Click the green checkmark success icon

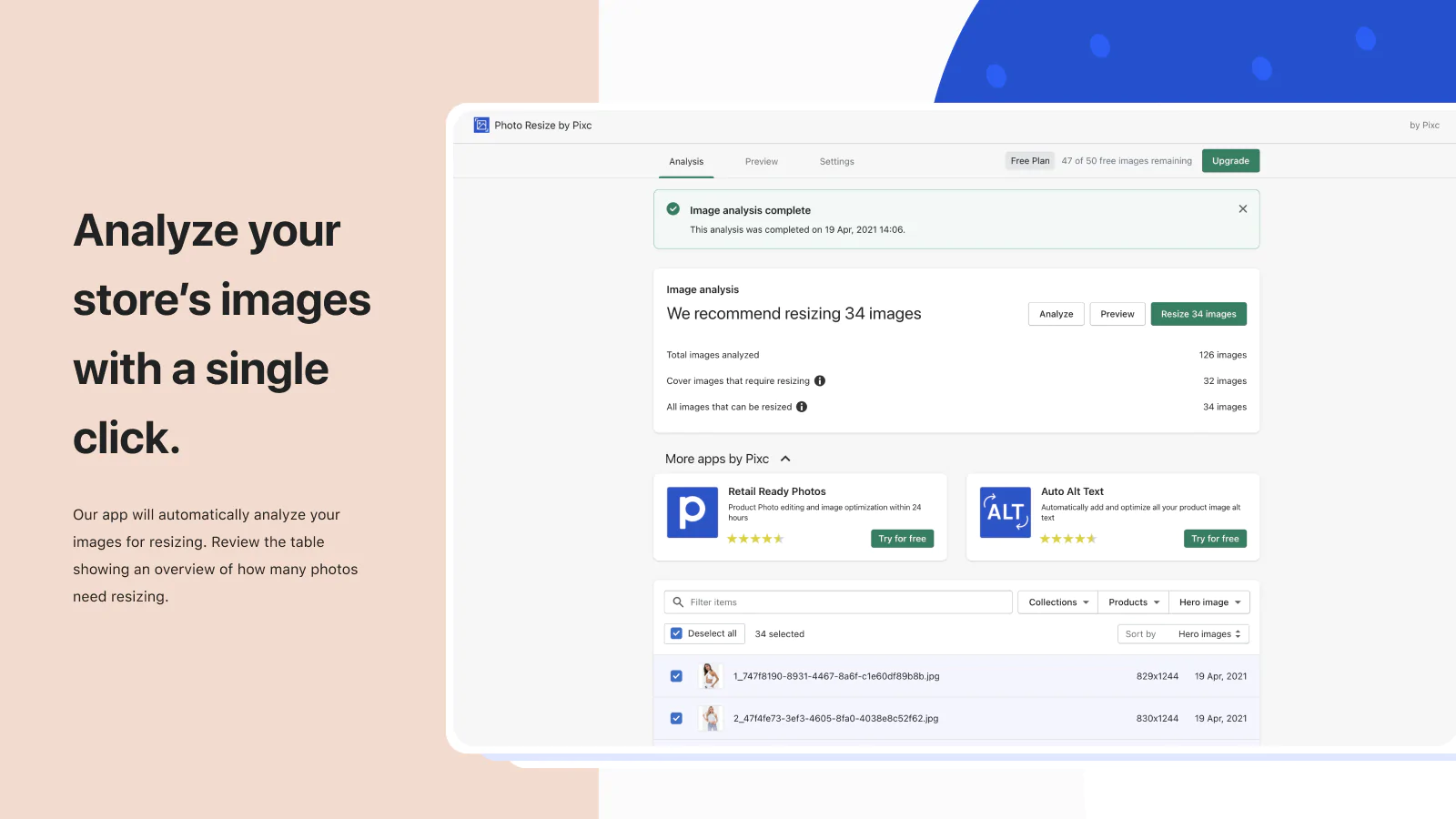(x=673, y=209)
